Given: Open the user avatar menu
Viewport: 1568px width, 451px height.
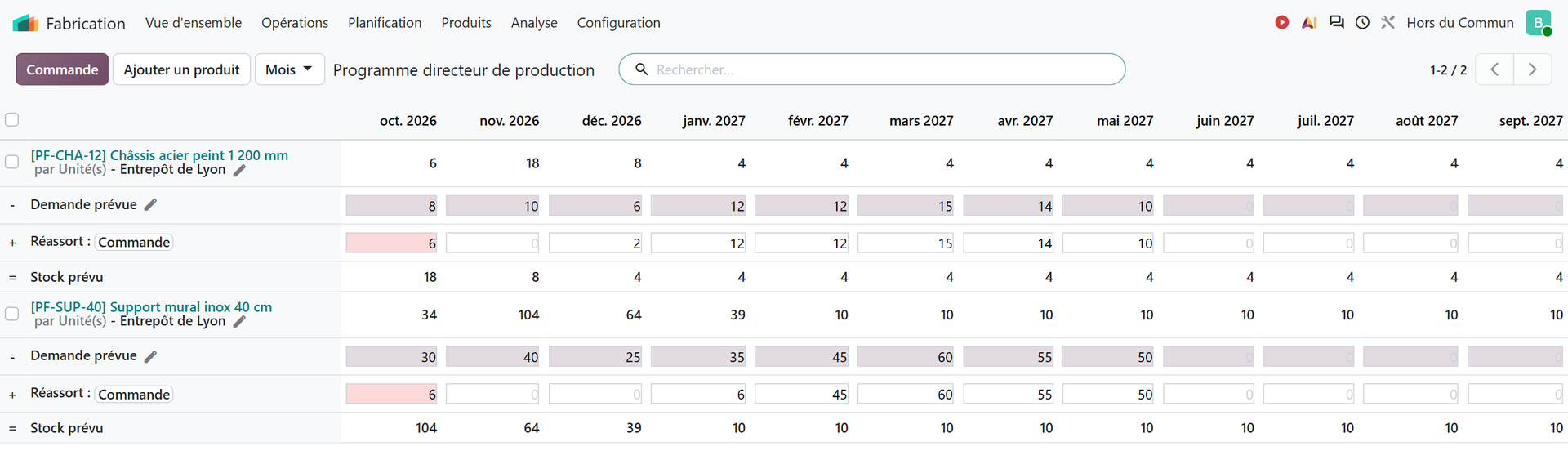Looking at the screenshot, I should click(x=1539, y=23).
